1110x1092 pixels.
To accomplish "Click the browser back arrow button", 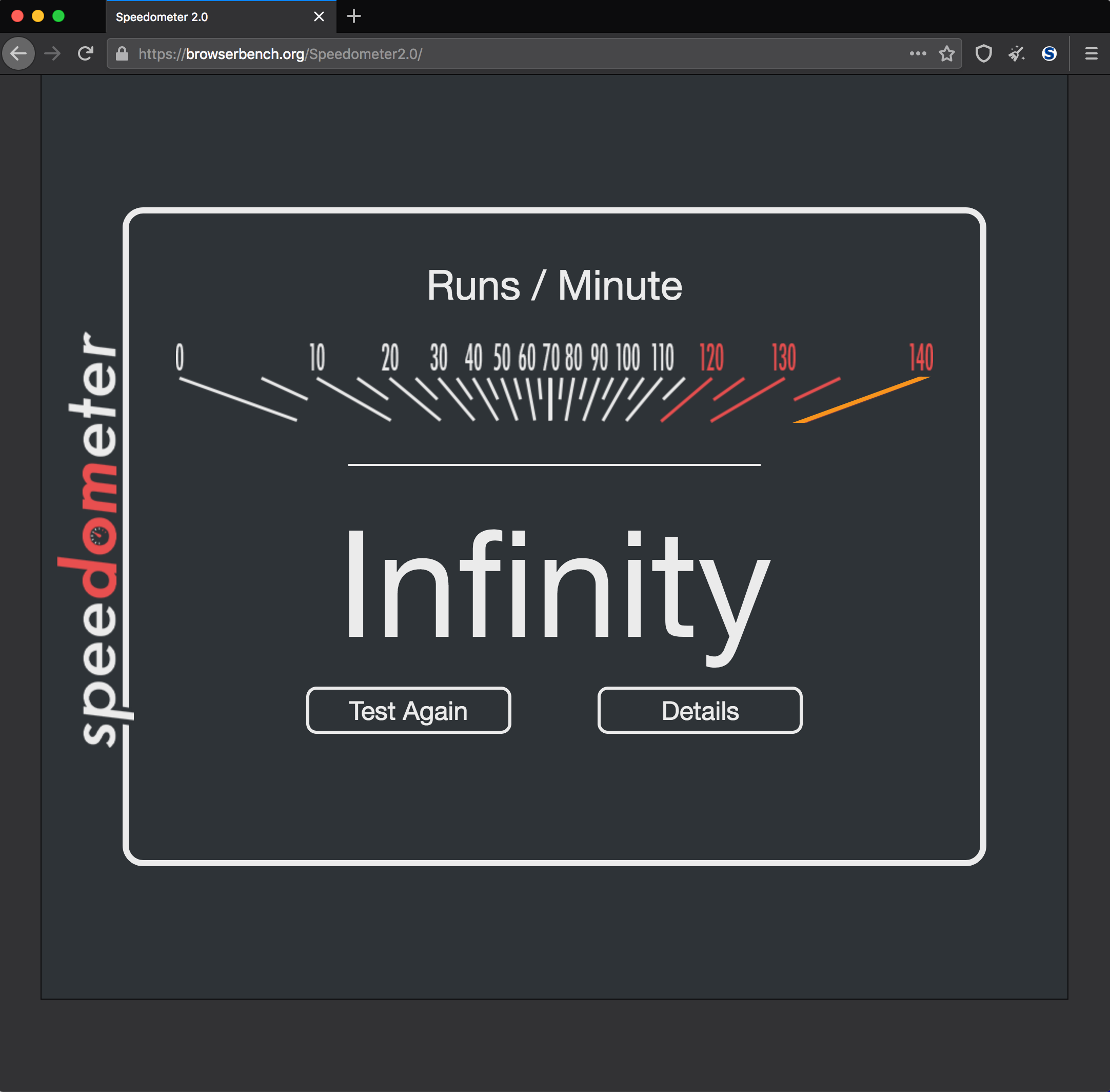I will (18, 54).
